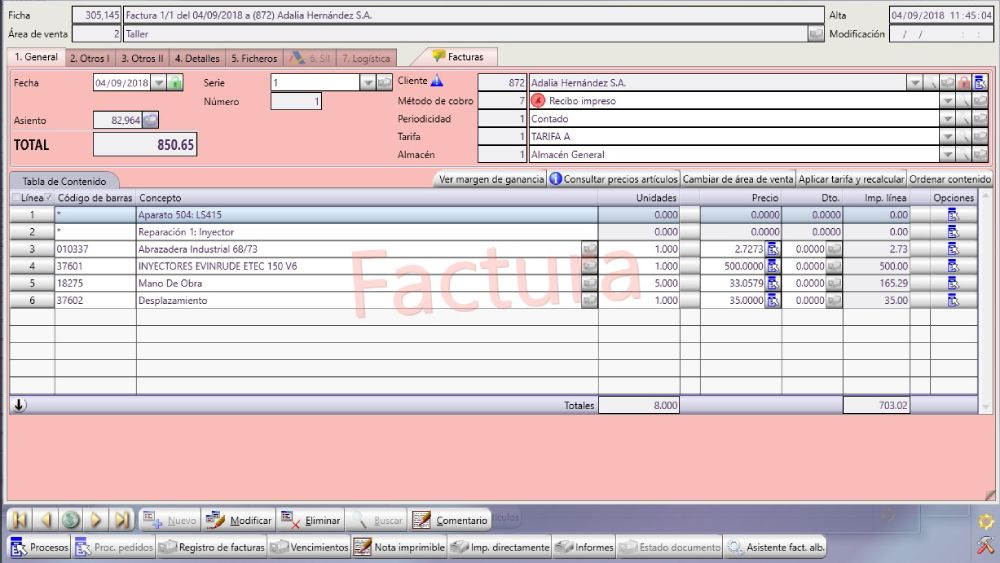Click the green refresh record icon
Viewport: 1000px width, 563px height.
(71, 520)
